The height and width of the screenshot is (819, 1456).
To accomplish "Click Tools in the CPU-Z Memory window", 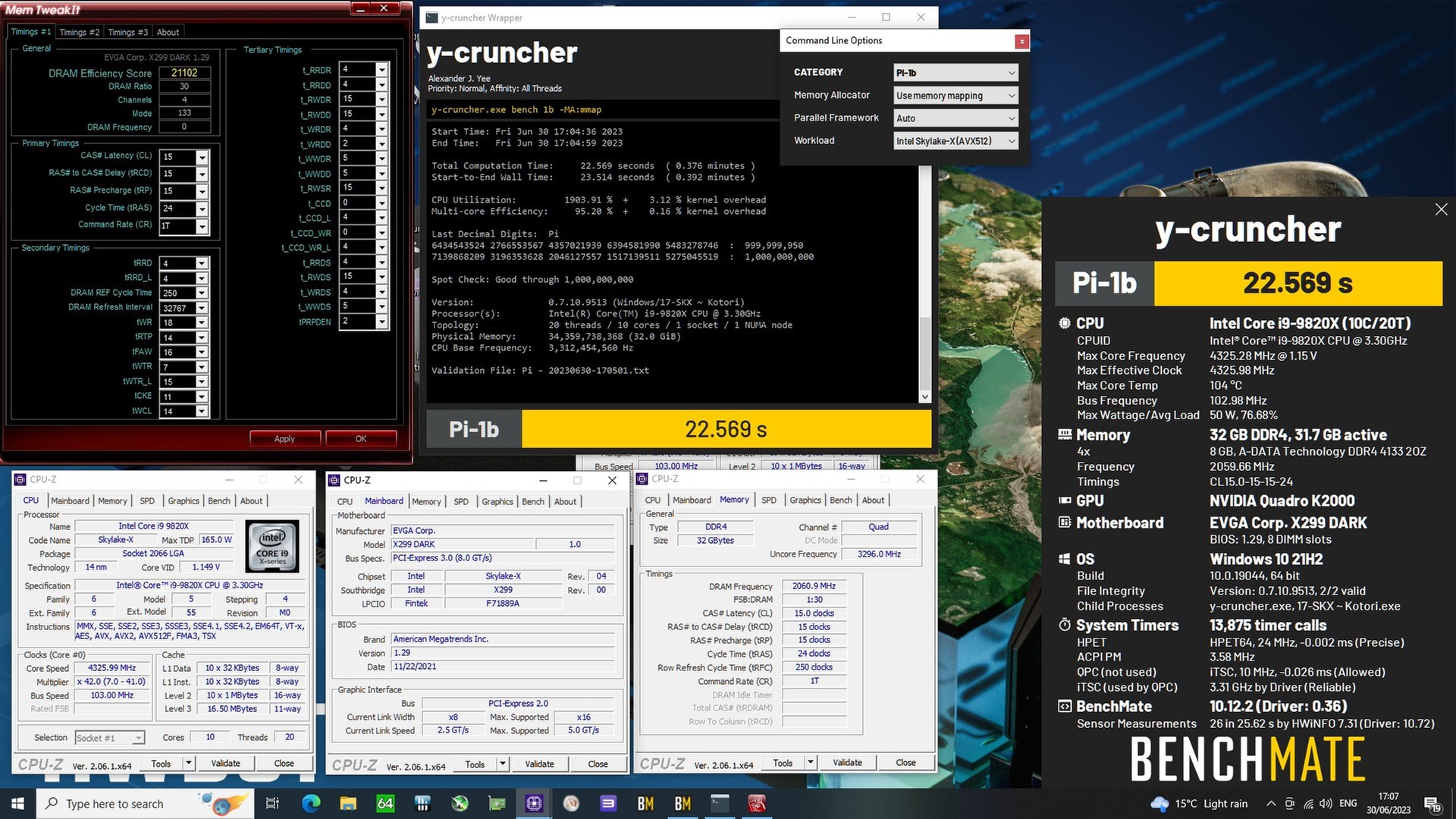I will (783, 763).
